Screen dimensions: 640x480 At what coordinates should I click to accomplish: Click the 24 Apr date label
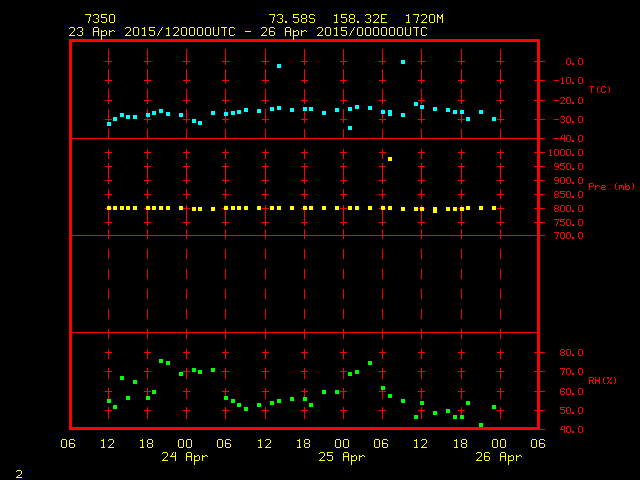(184, 457)
